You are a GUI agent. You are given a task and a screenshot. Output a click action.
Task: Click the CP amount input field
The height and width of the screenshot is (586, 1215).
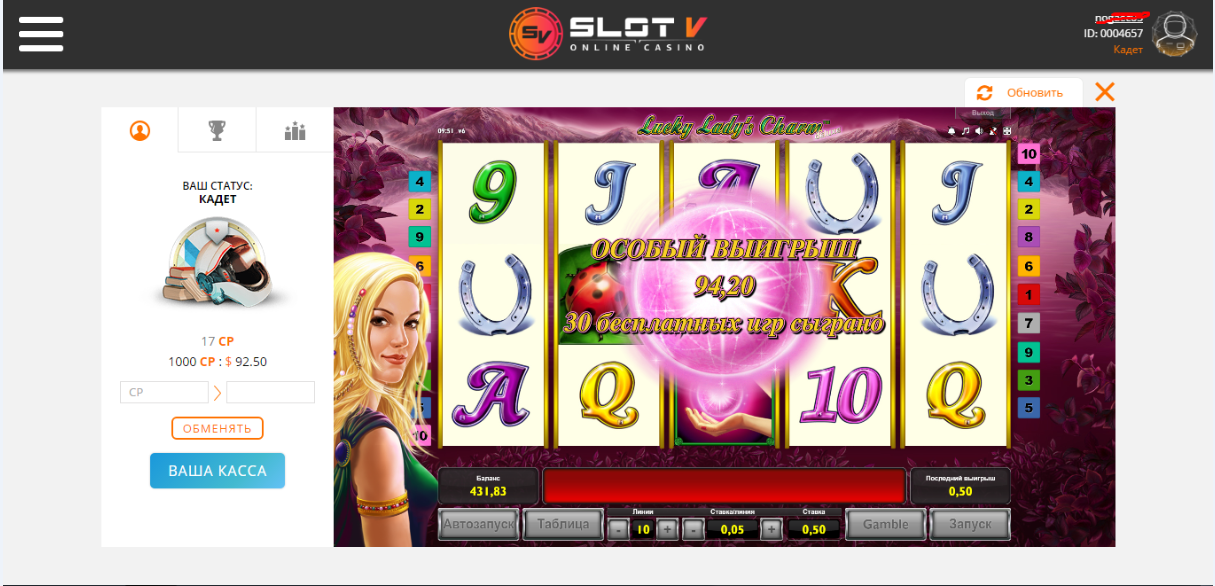point(164,392)
